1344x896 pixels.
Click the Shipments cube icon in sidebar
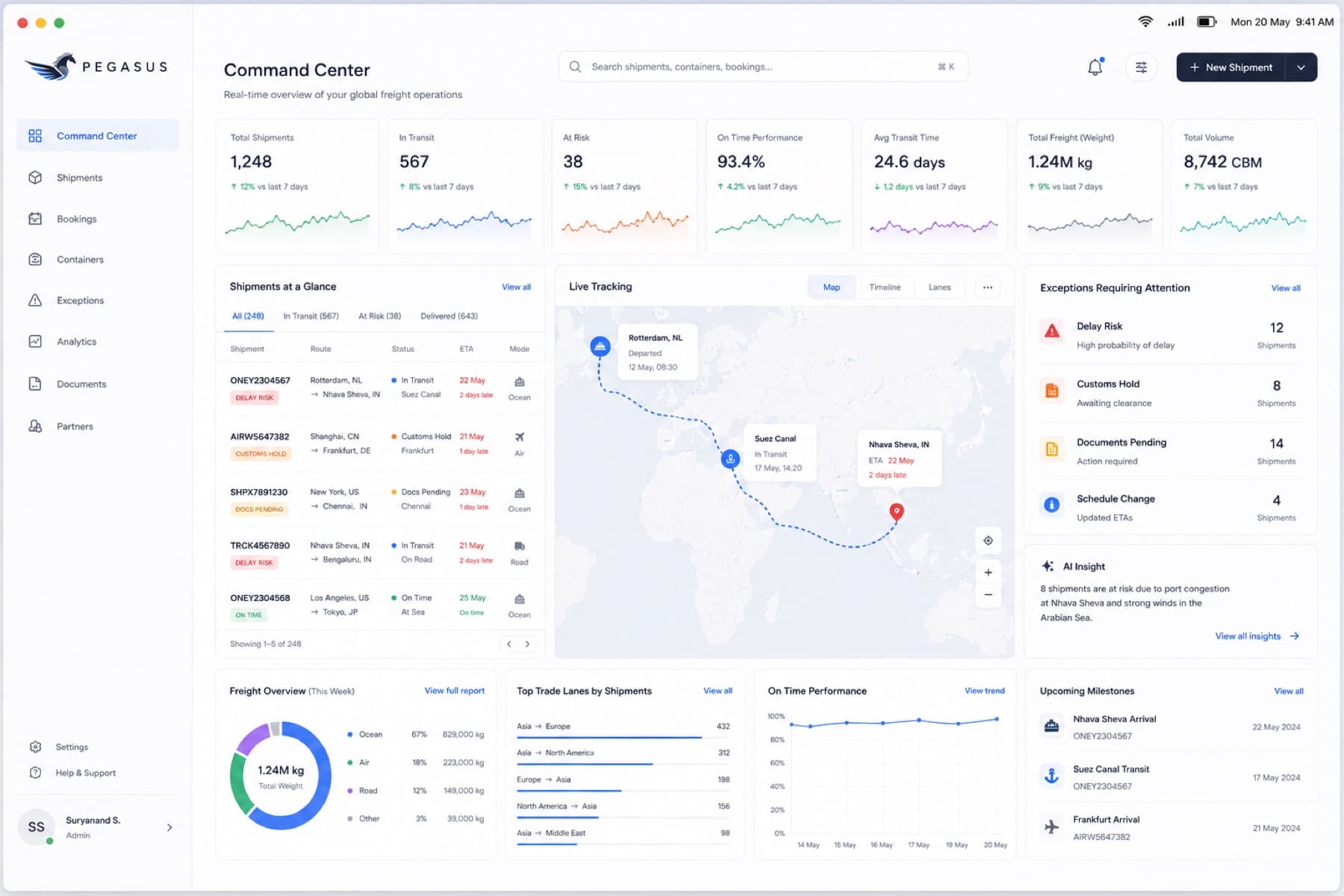click(35, 178)
